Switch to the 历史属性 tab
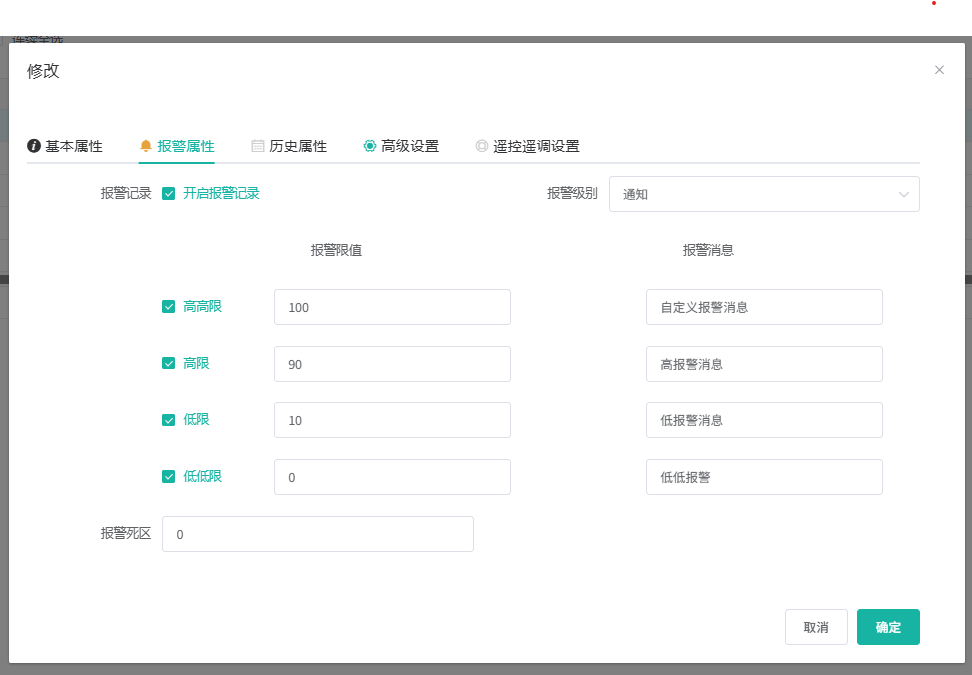The height and width of the screenshot is (675, 972). pos(298,146)
